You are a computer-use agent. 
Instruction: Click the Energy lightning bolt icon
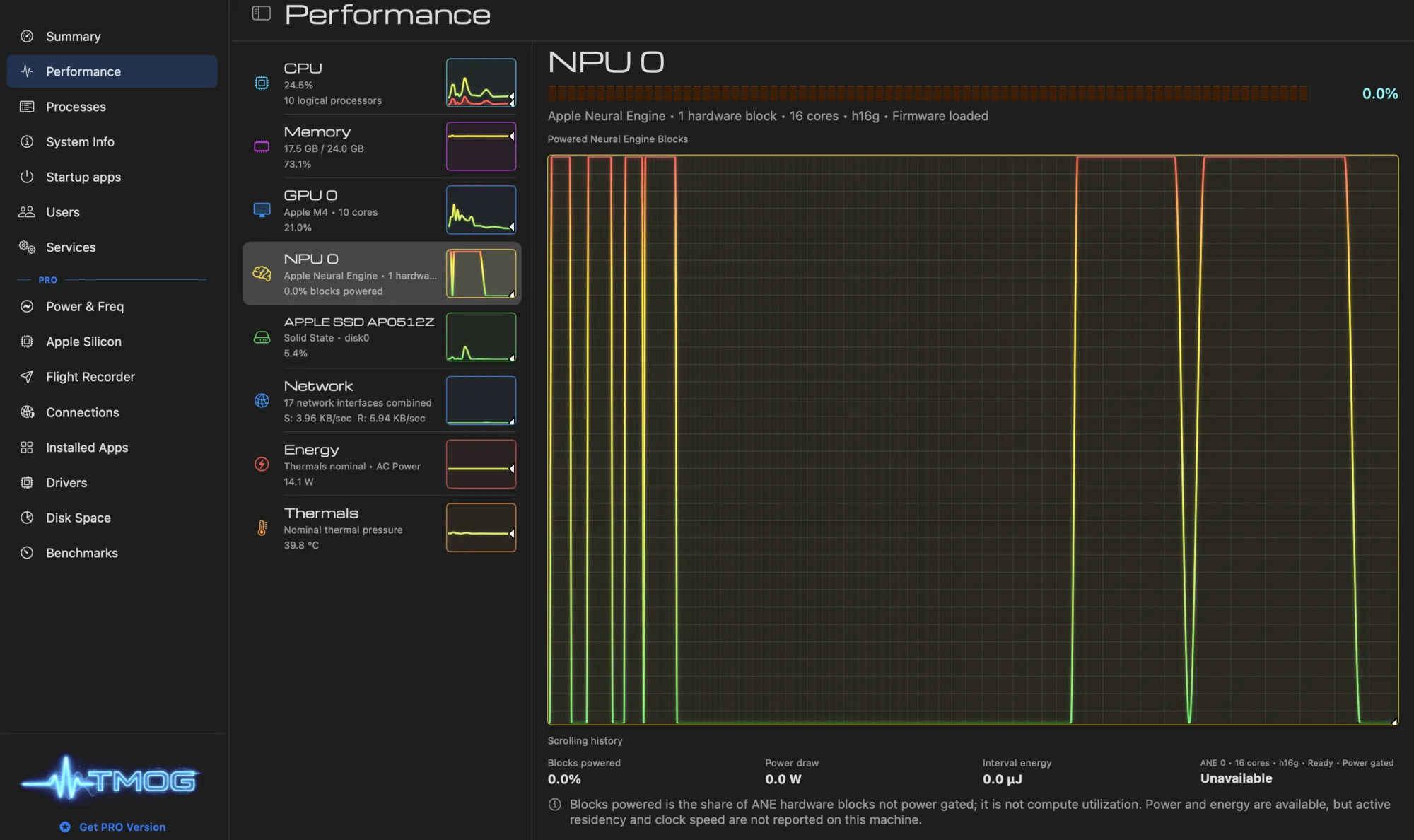tap(262, 465)
